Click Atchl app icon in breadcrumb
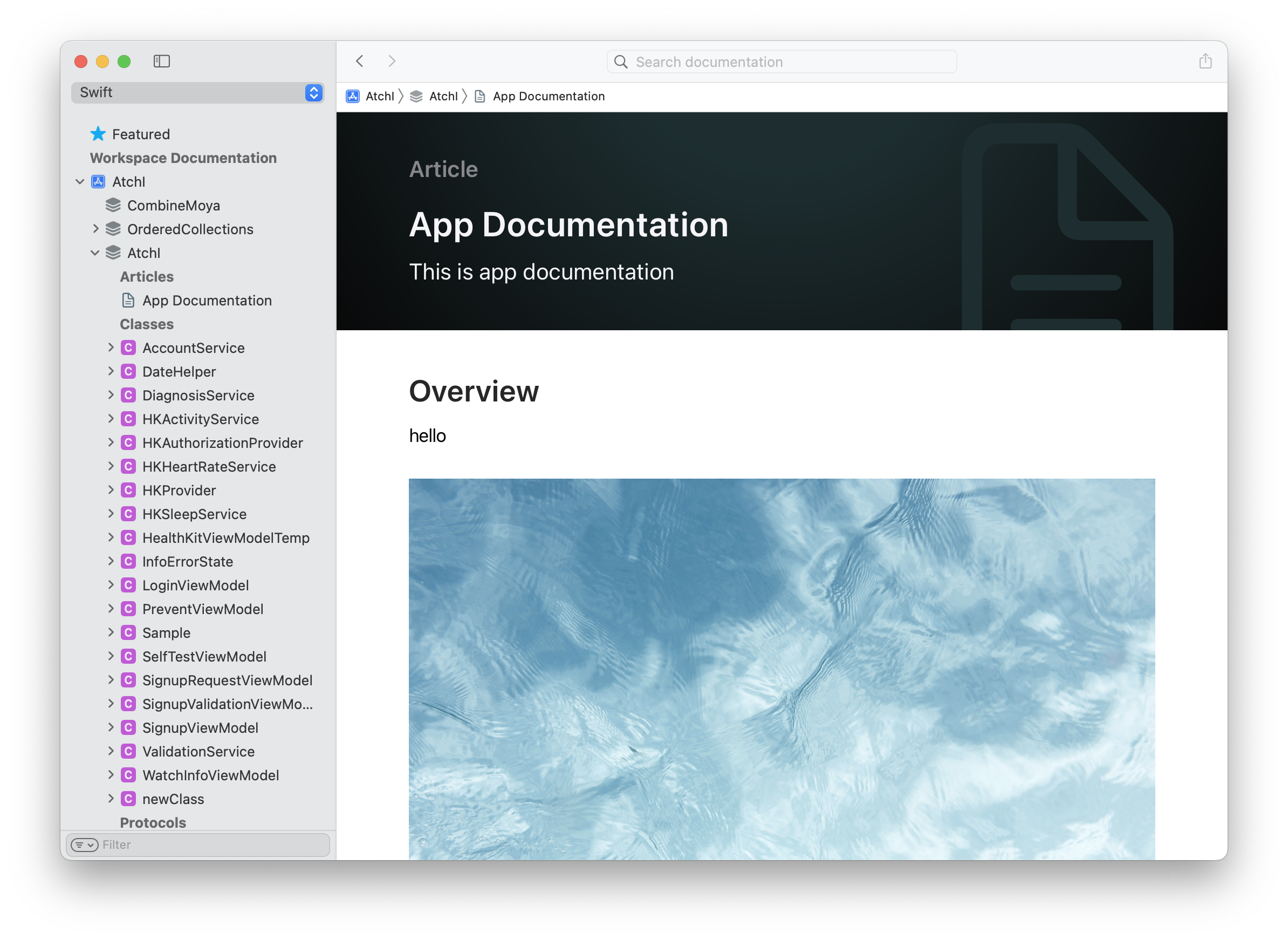The height and width of the screenshot is (940, 1288). tap(353, 97)
